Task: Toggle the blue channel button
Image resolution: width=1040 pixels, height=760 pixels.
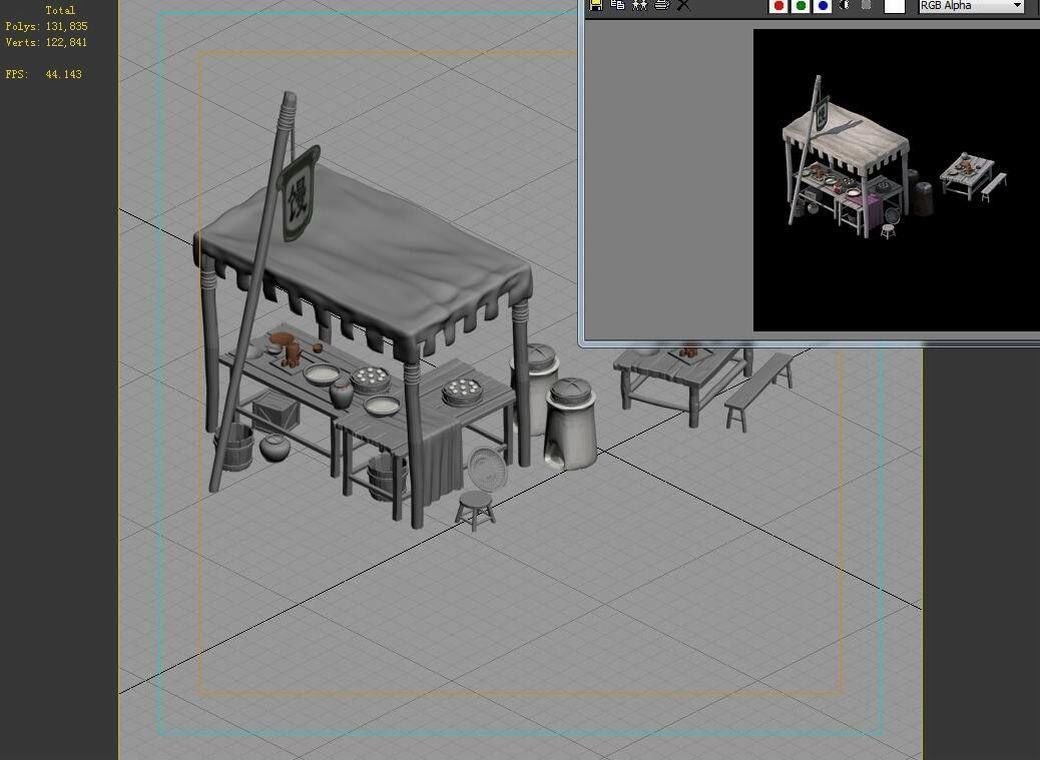Action: click(x=822, y=6)
